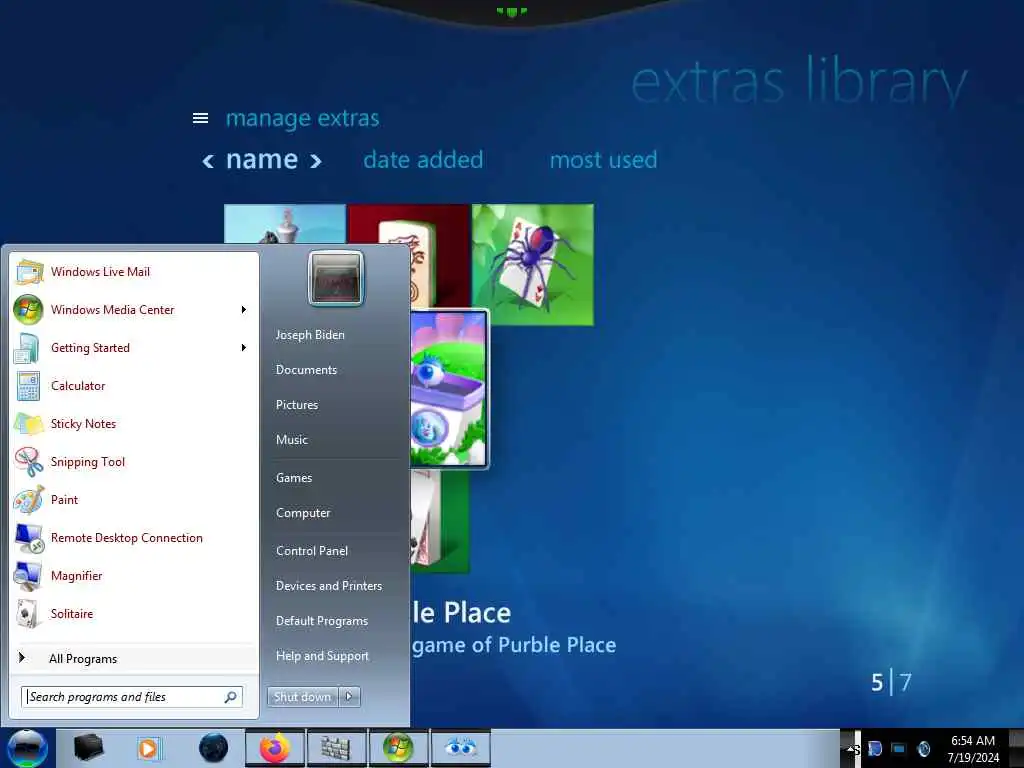1024x768 pixels.
Task: Open Devices and Printers
Action: (x=328, y=586)
